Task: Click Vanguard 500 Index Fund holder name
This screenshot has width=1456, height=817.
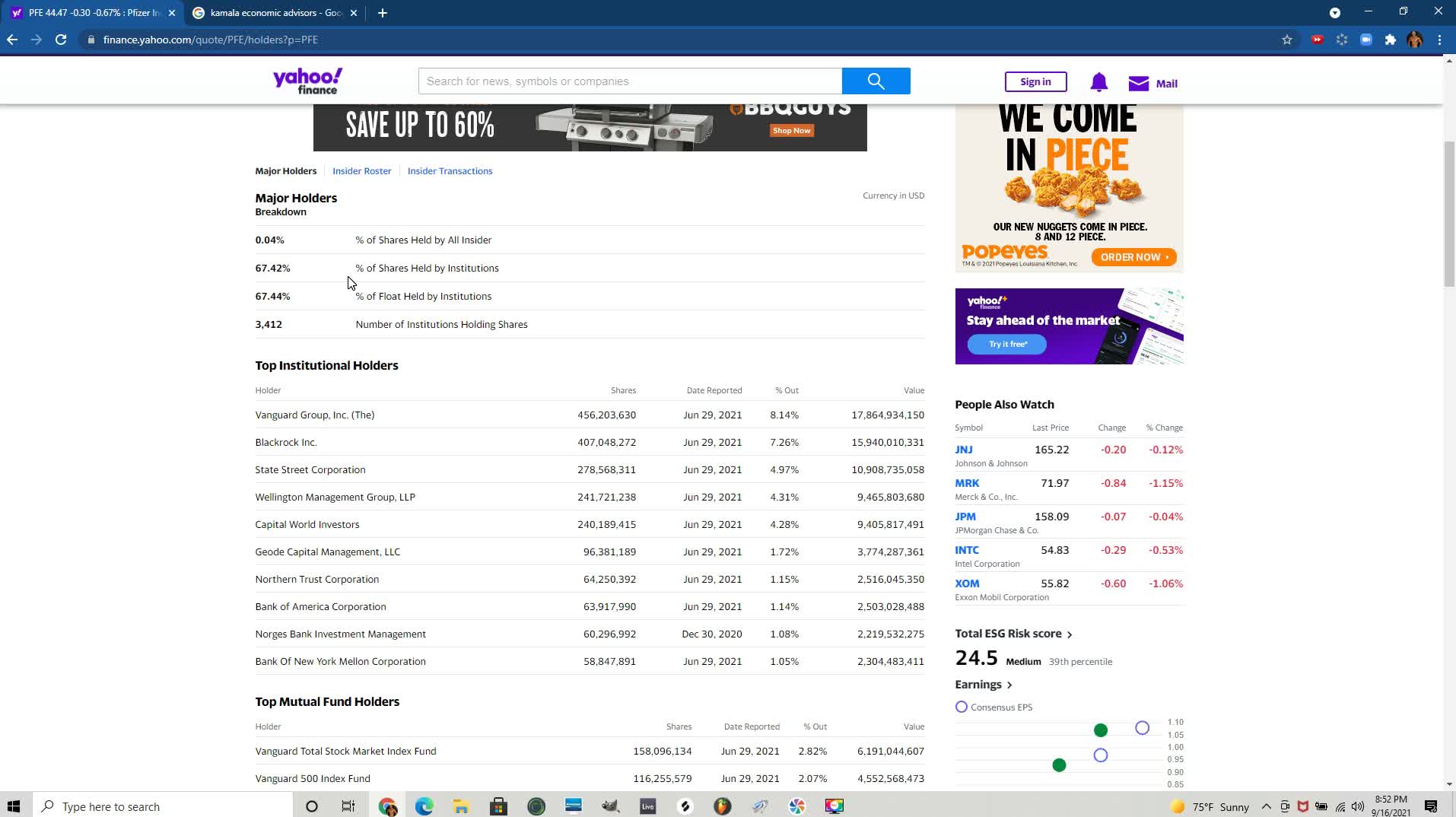Action: pos(312,779)
